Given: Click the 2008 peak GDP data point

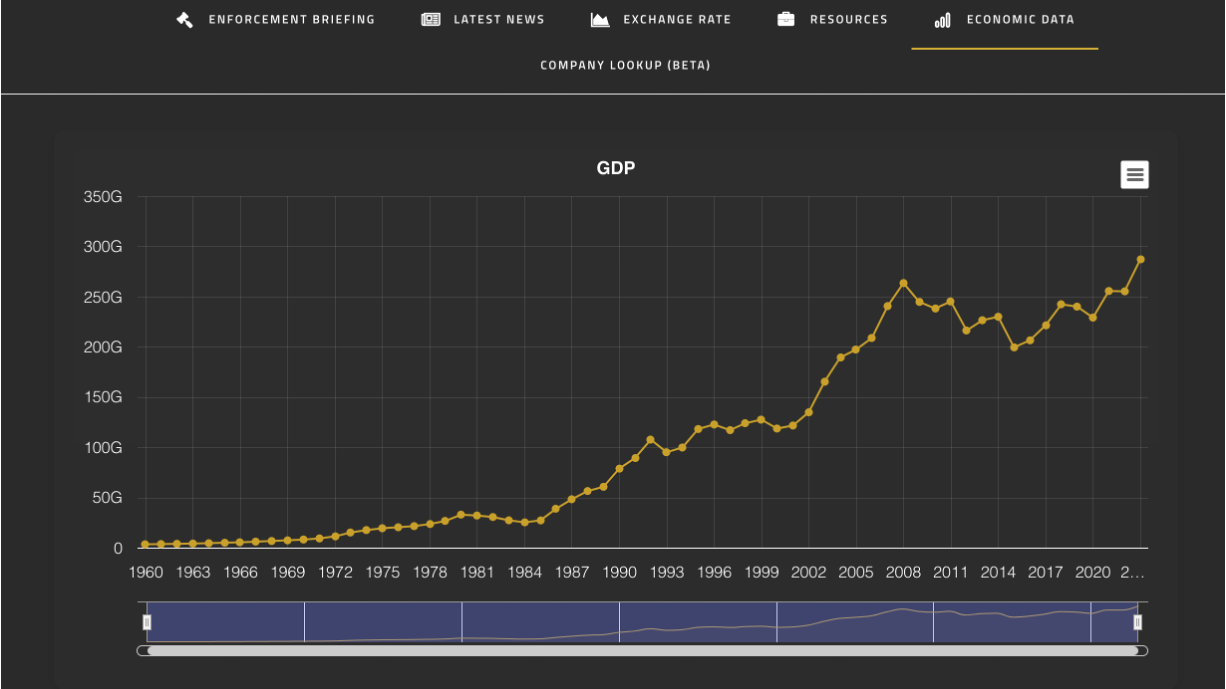Looking at the screenshot, I should [903, 283].
